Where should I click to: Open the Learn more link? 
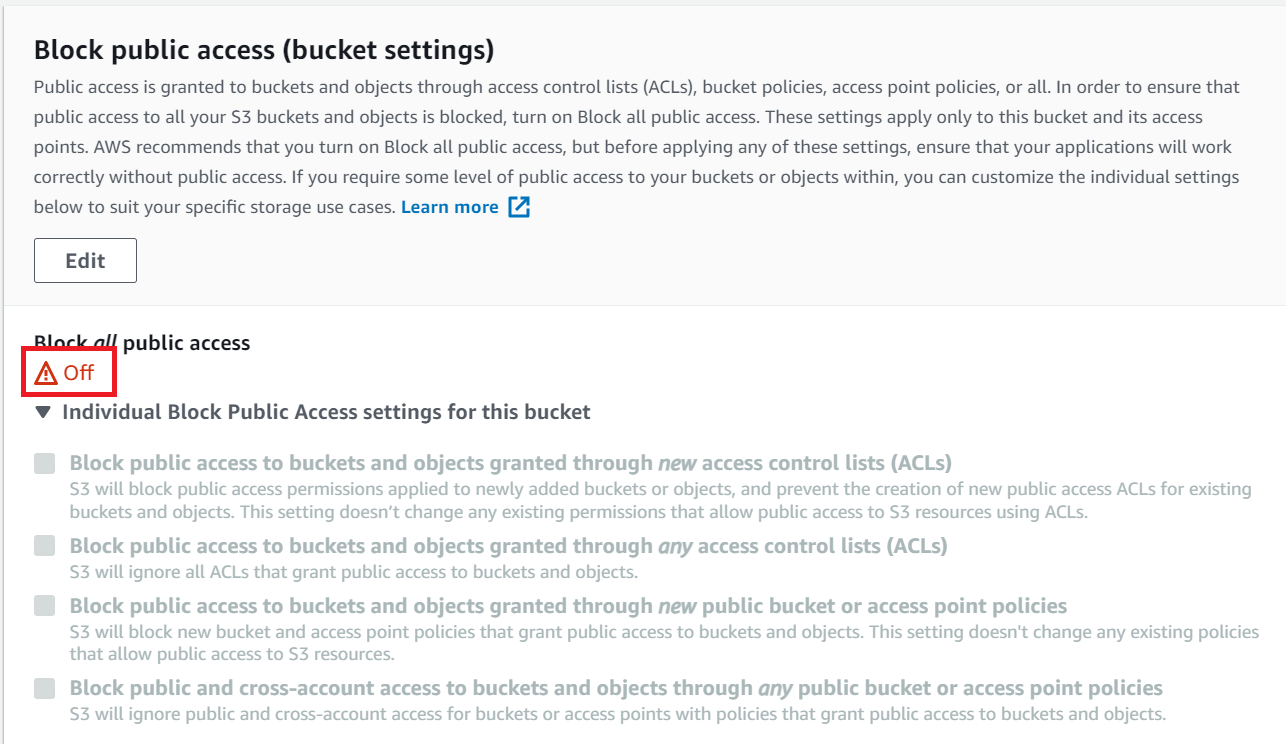(449, 207)
